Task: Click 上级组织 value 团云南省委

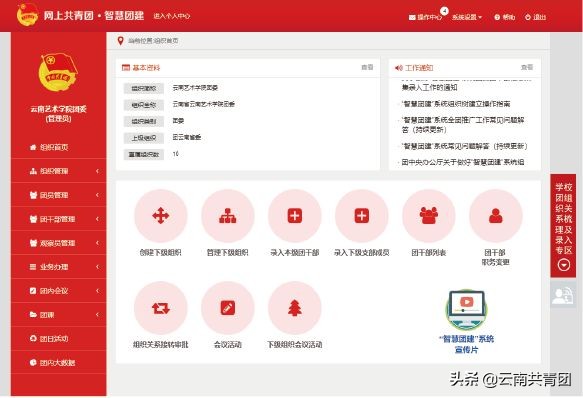Action: point(187,137)
